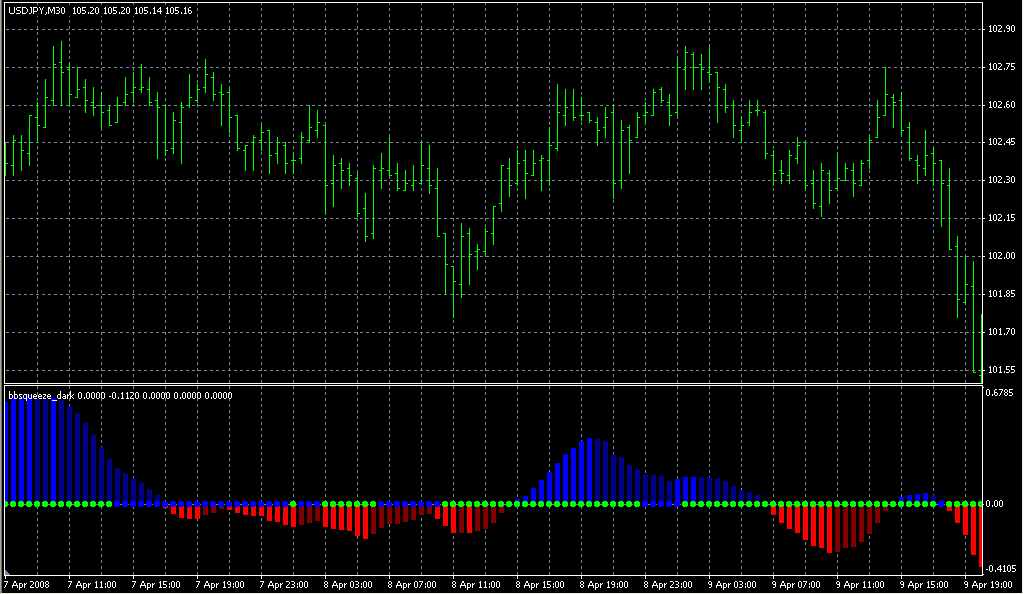Select the 9 Apr 19:00 time label
The image size is (1024, 594).
(x=987, y=584)
